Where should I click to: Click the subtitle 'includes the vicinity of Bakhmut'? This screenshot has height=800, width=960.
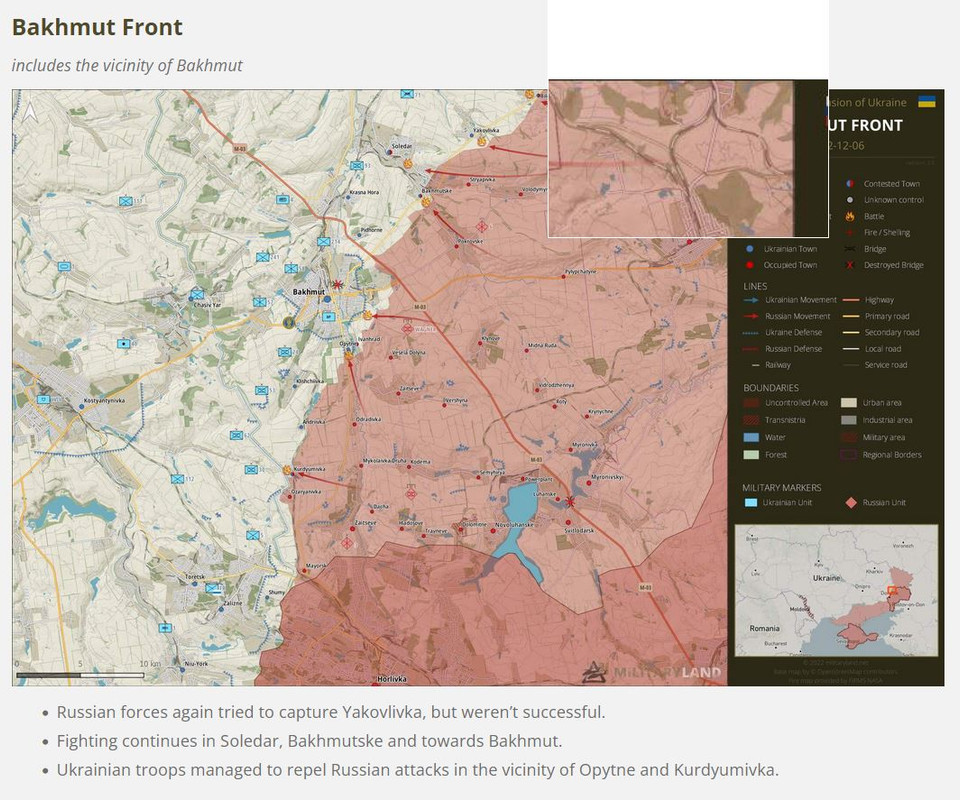[x=127, y=65]
